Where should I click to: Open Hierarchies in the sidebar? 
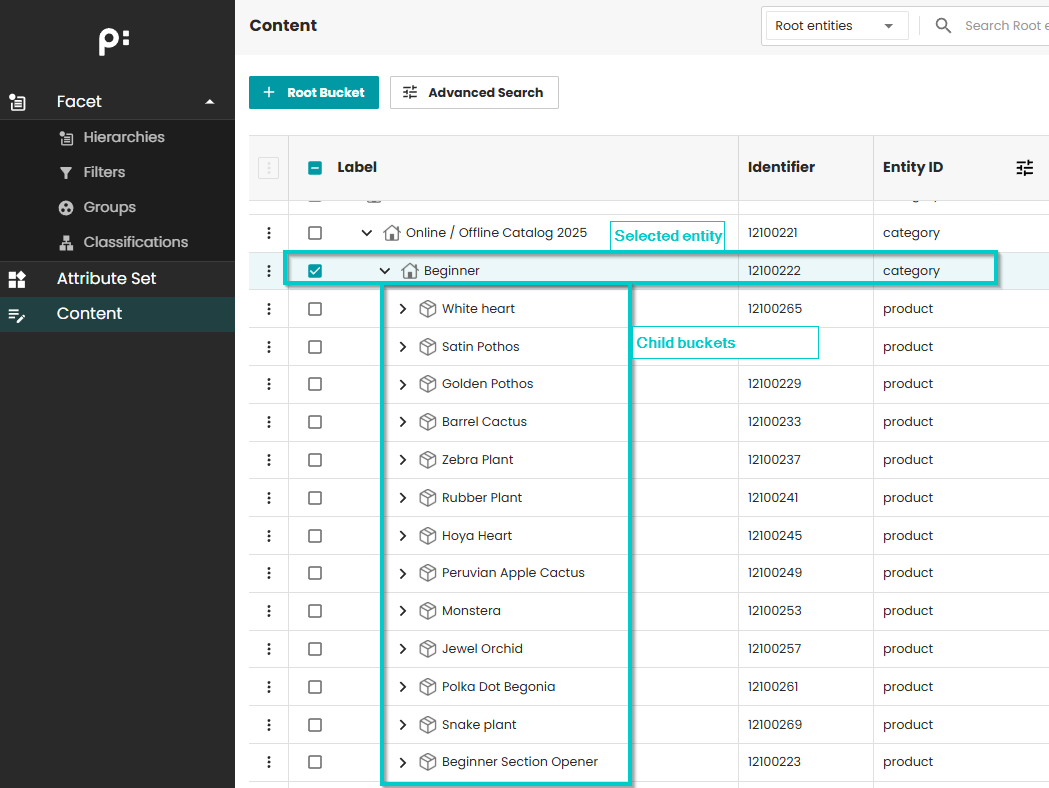(124, 137)
